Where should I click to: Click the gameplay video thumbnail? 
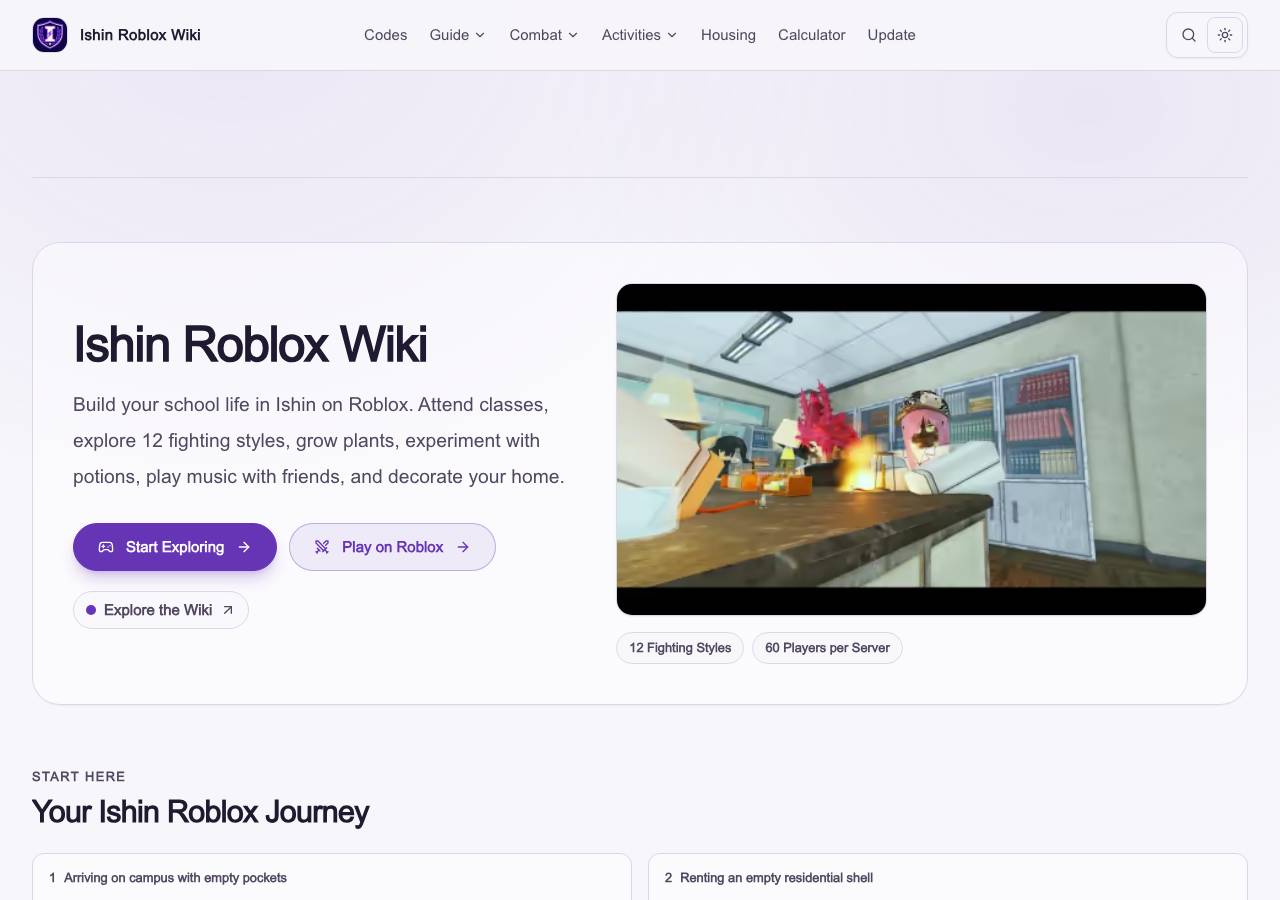(x=911, y=449)
